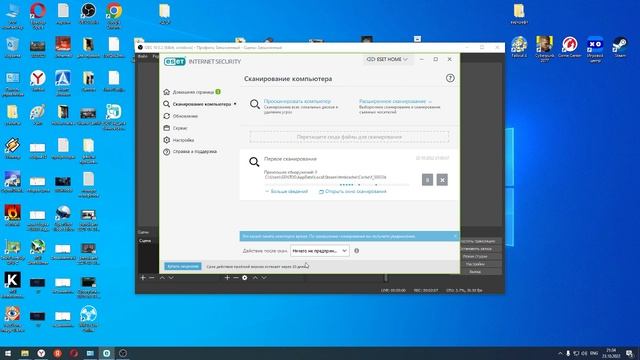This screenshot has width=640, height=360.
Task: Start the 'Scan your computer' link
Action: click(297, 101)
